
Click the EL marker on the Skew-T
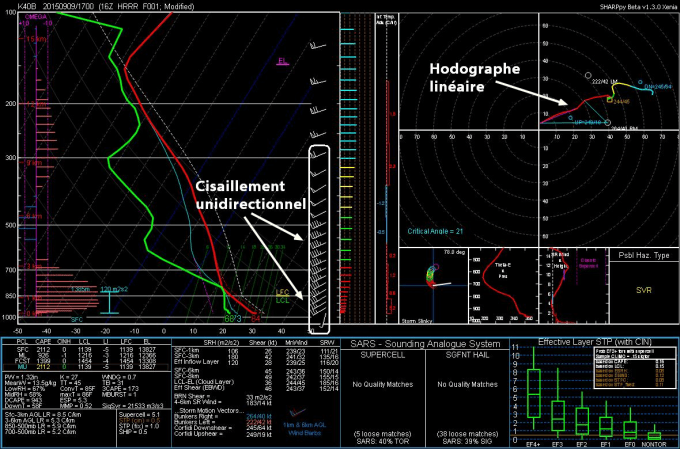[x=283, y=61]
